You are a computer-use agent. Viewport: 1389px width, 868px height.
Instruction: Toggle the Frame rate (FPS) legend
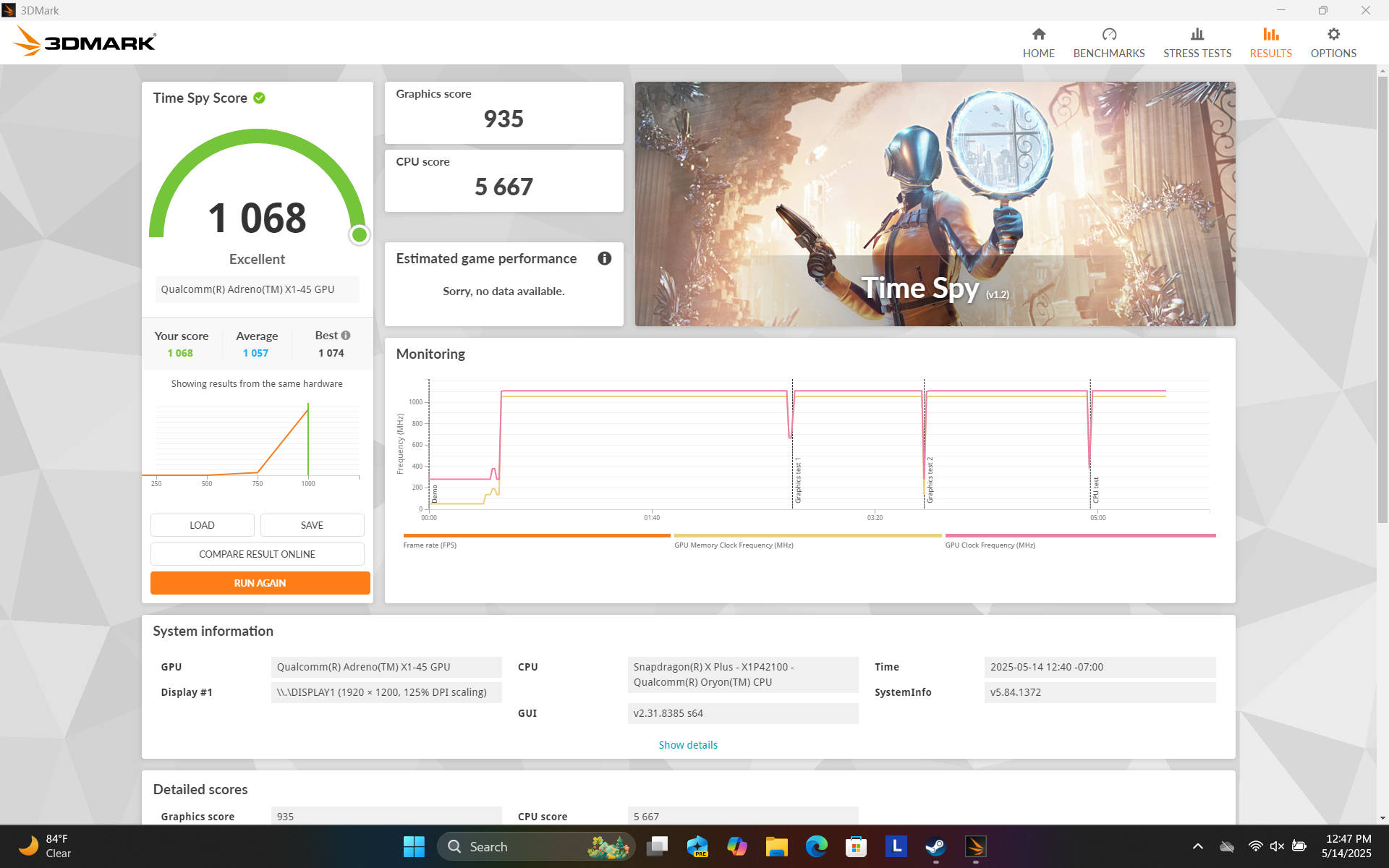tap(430, 545)
